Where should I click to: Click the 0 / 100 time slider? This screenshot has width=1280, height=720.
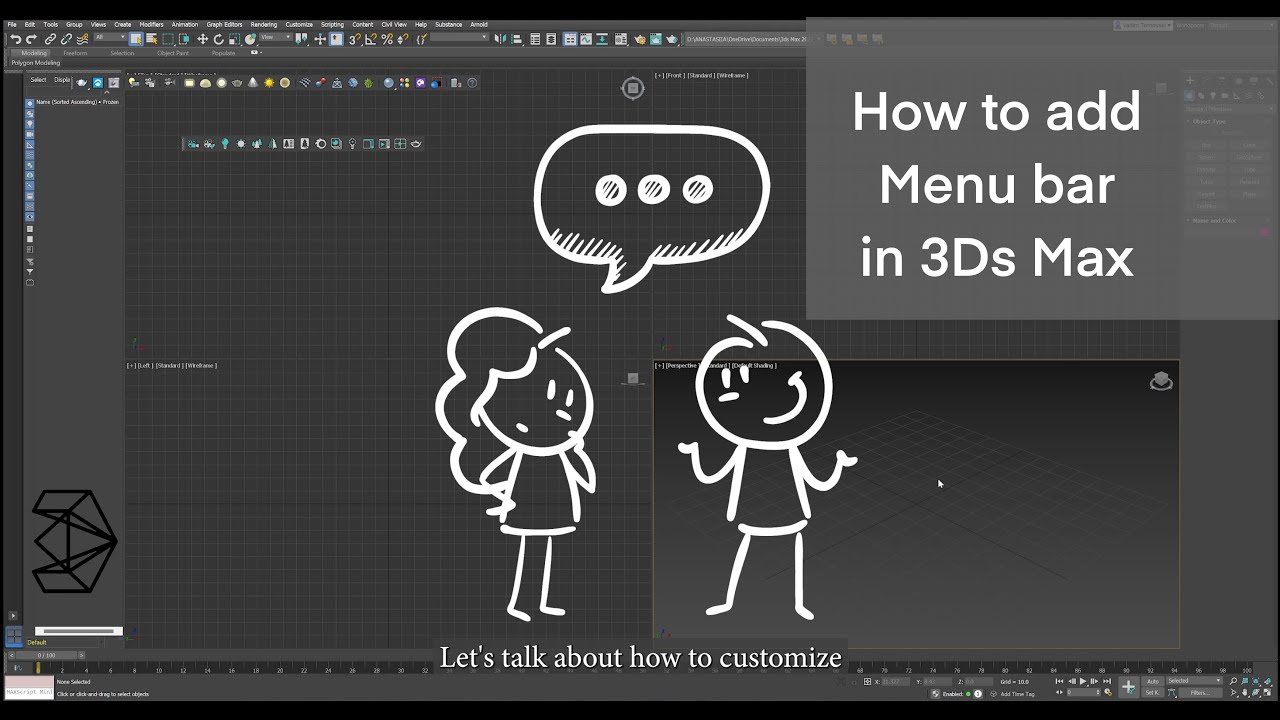click(46, 655)
